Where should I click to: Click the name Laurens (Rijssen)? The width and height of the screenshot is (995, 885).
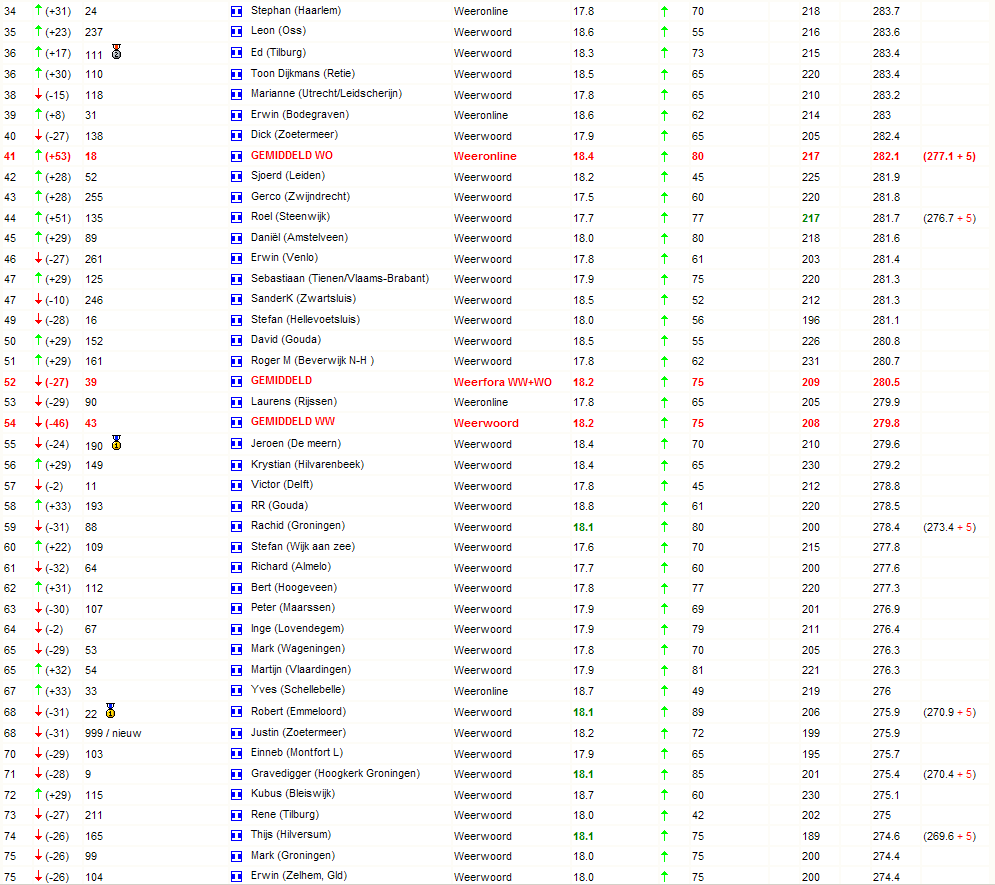294,402
